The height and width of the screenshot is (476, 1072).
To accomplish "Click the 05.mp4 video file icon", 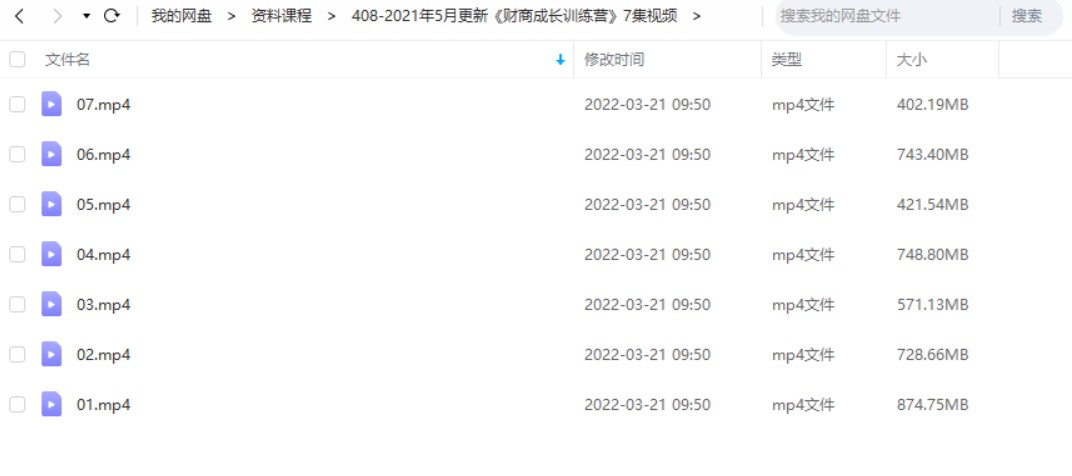I will tap(51, 204).
